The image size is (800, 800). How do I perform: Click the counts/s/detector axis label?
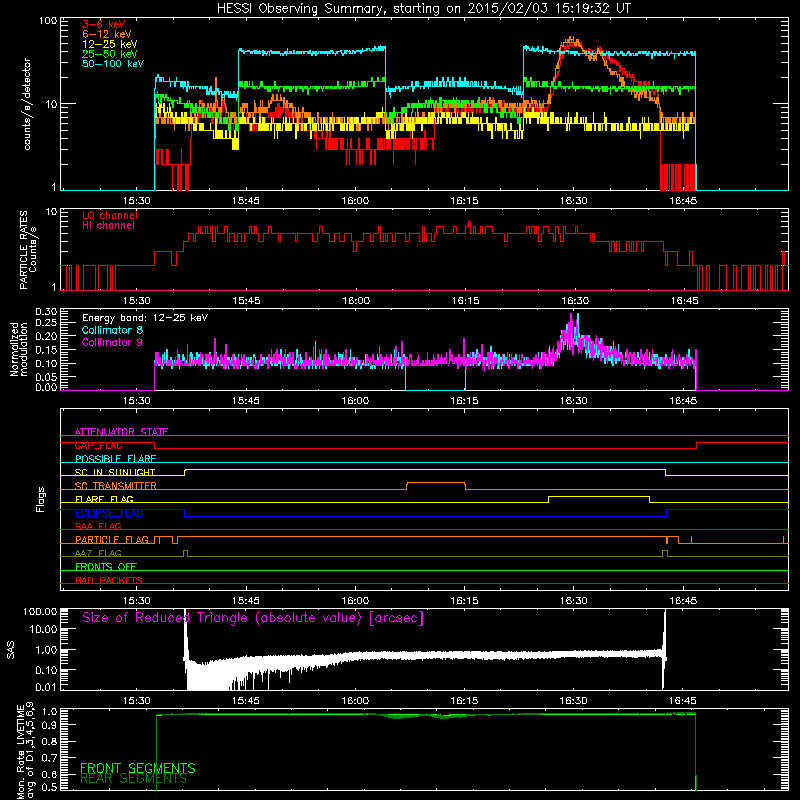coord(27,104)
